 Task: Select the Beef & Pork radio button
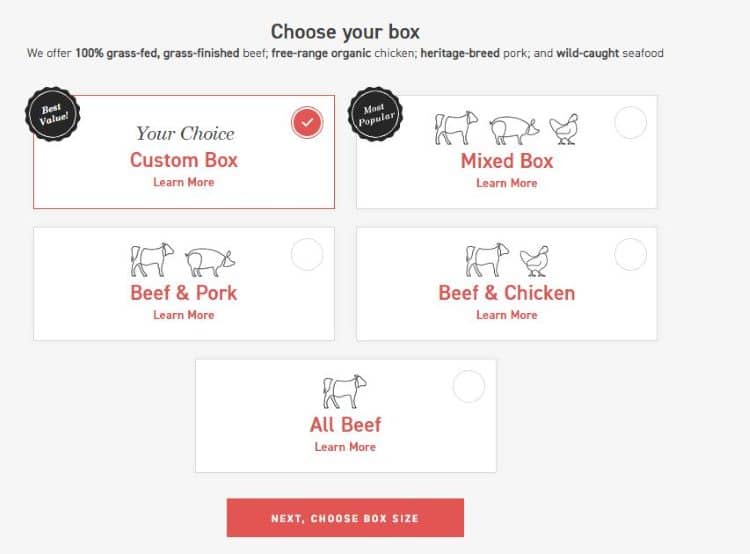click(307, 255)
